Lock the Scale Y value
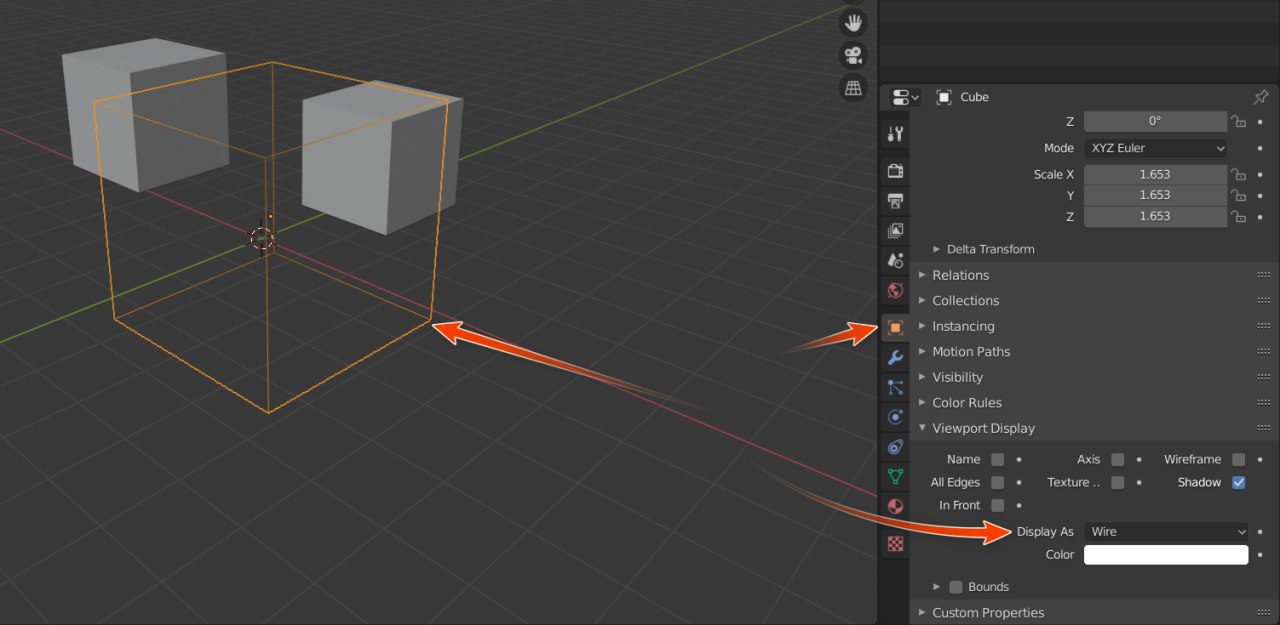The height and width of the screenshot is (625, 1280). pyautogui.click(x=1238, y=195)
